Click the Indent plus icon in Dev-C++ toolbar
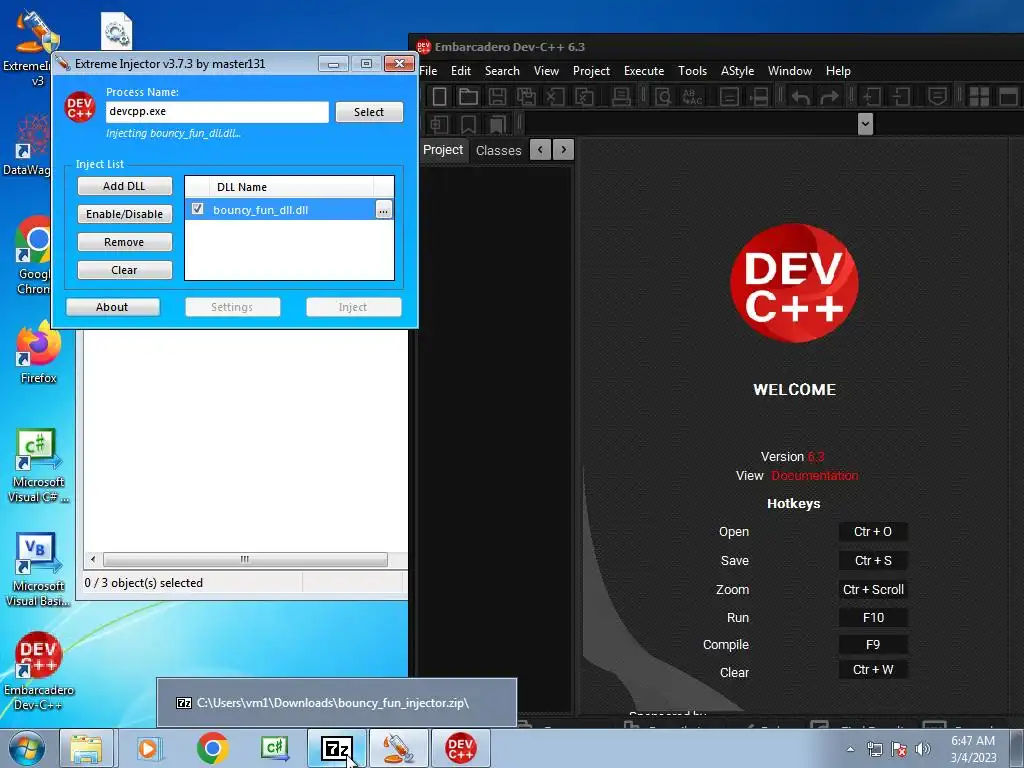1024x768 pixels. pyautogui.click(x=872, y=97)
